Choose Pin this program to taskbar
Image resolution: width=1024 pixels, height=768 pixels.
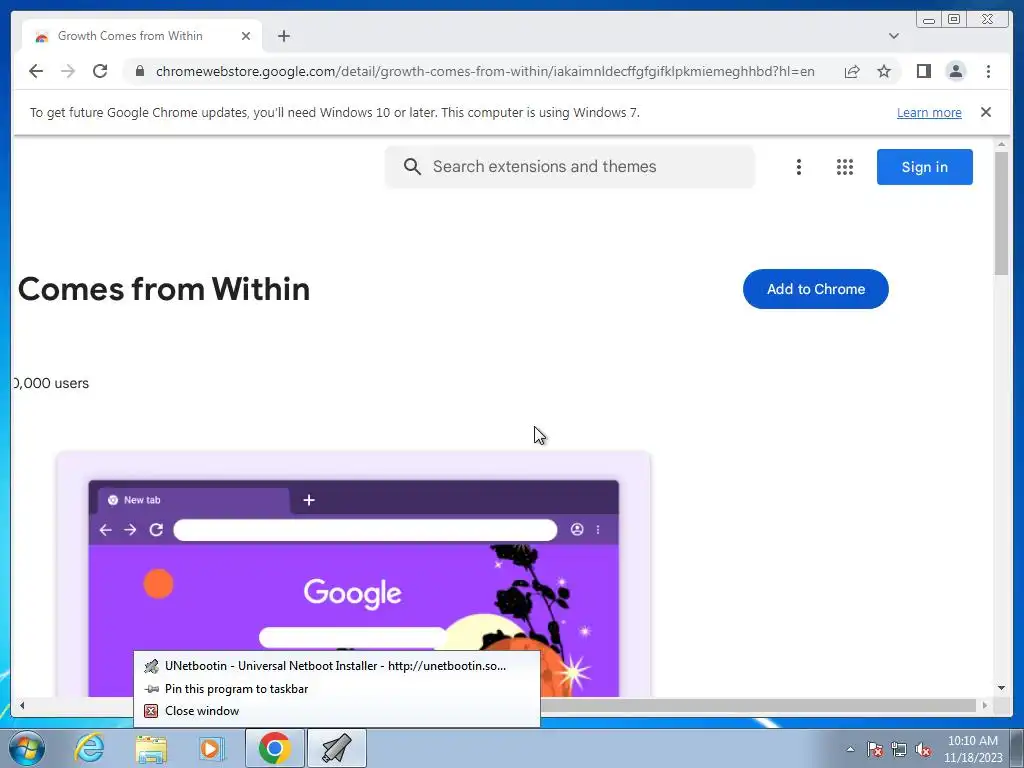(336, 689)
